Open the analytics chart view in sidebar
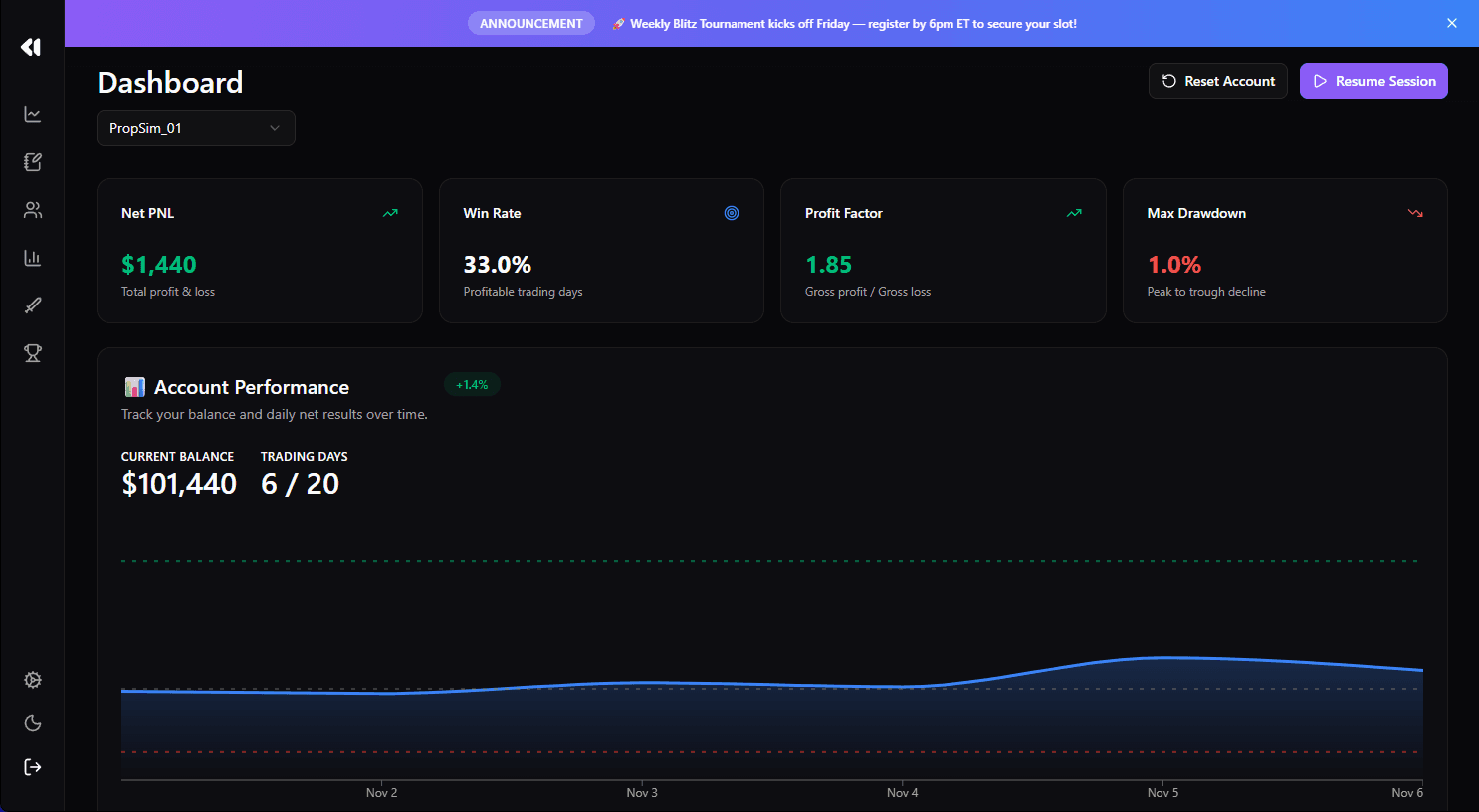Image resolution: width=1479 pixels, height=812 pixels. (32, 114)
